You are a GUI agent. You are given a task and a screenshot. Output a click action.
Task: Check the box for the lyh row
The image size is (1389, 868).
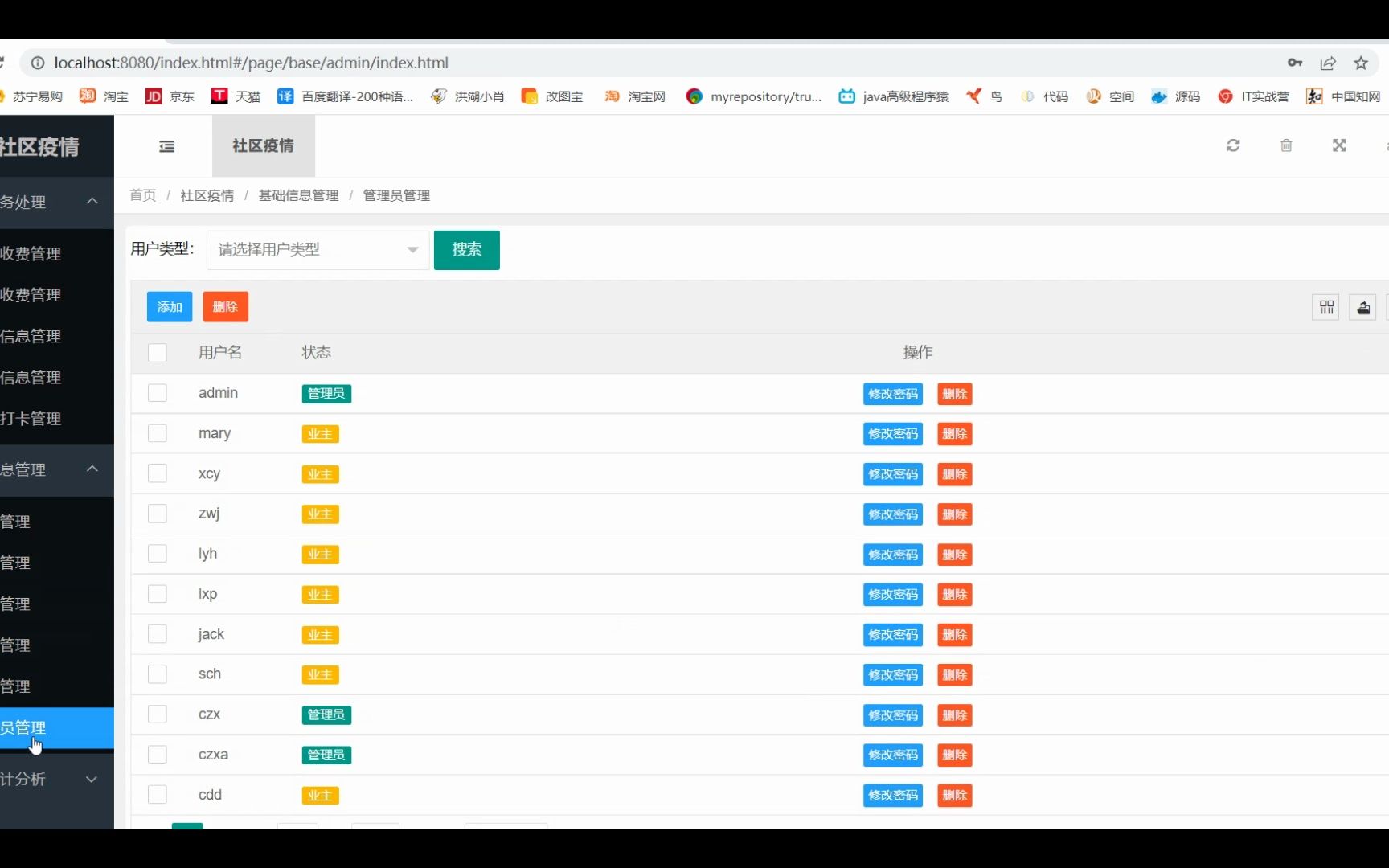pos(158,554)
